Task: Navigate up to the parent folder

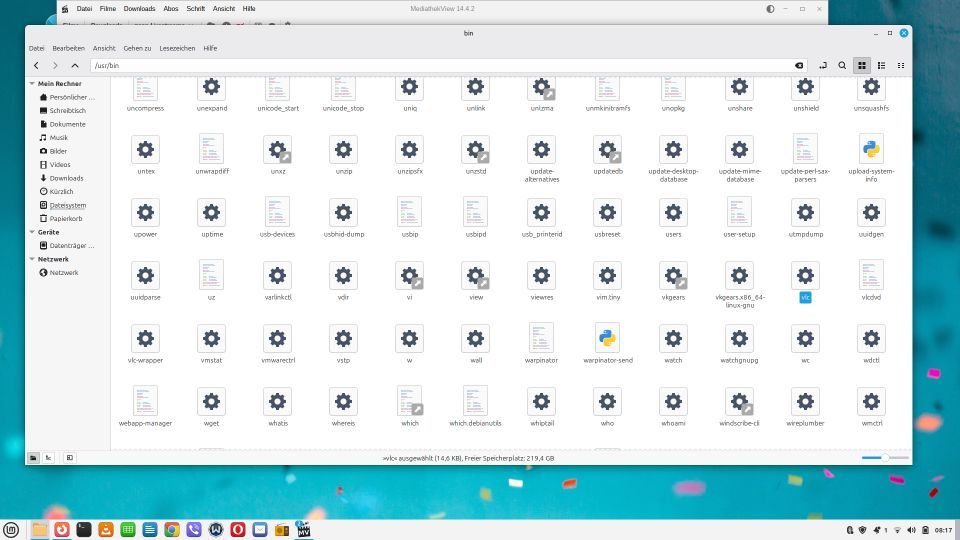Action: [75, 65]
